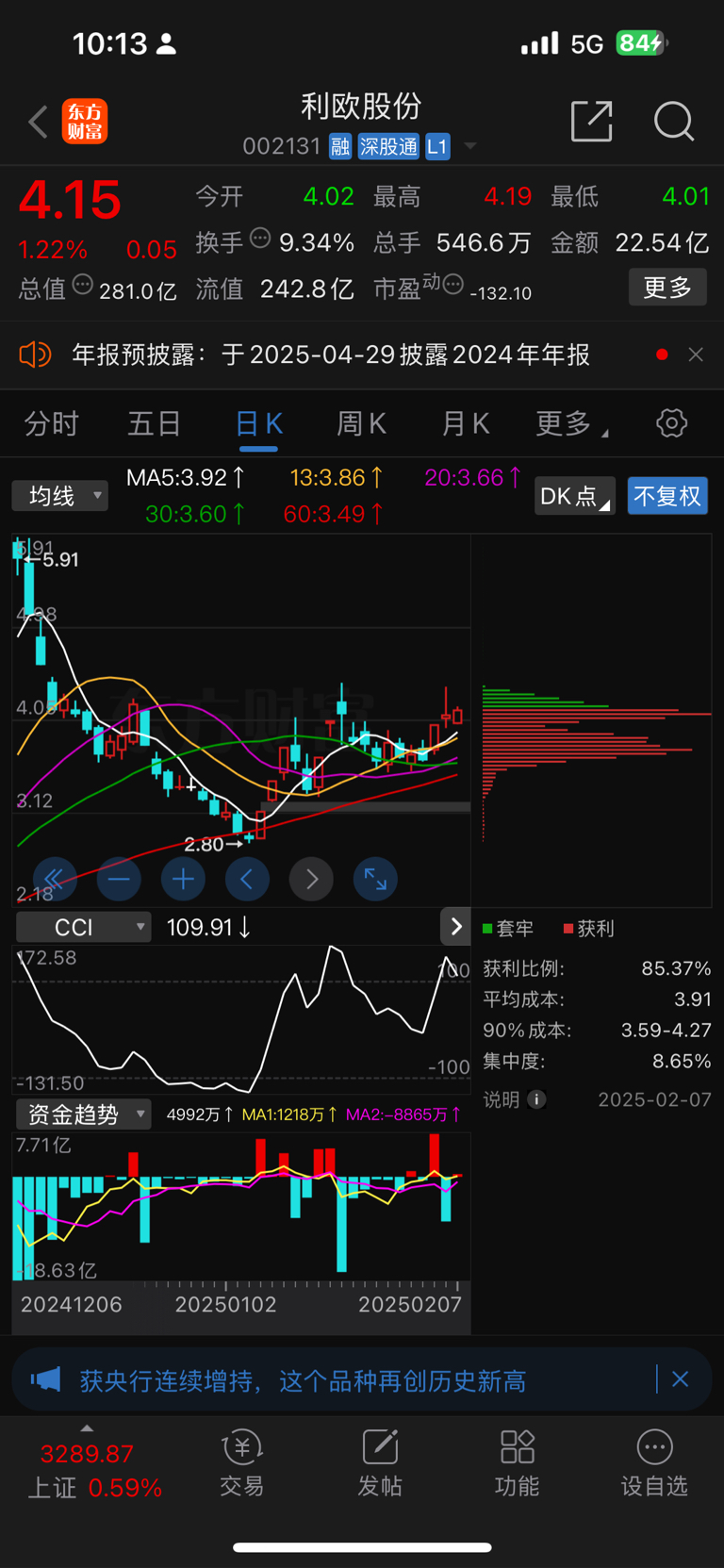Switch to the 月K tab
This screenshot has height=1568, width=724.
[x=465, y=424]
